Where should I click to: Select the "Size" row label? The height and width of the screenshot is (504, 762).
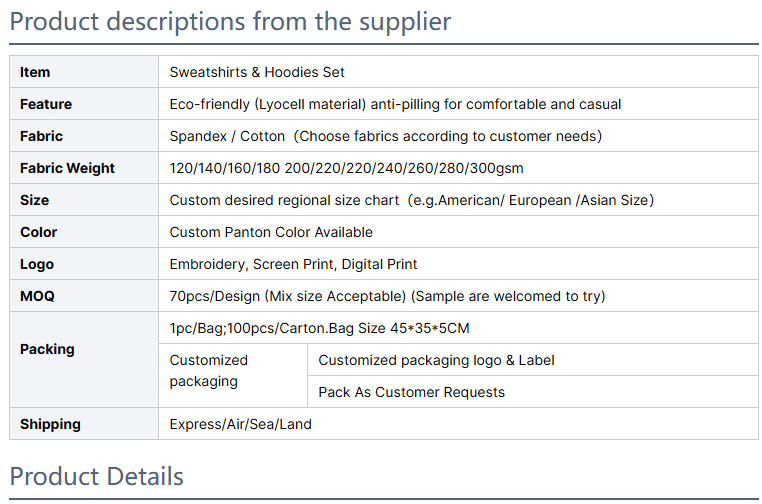pos(34,200)
